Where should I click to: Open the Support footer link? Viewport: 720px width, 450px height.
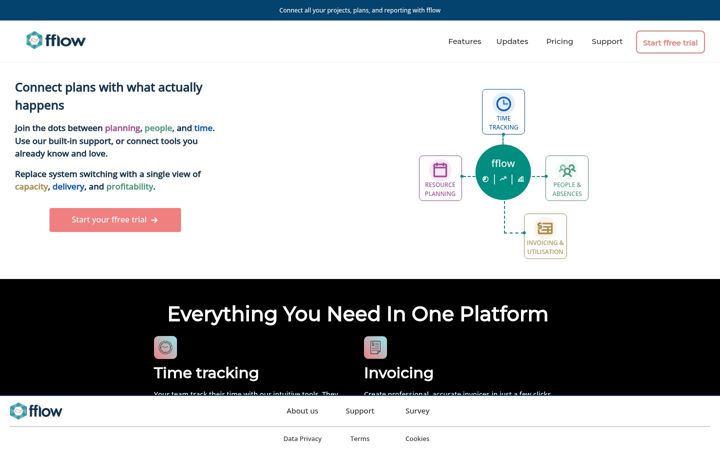(360, 411)
